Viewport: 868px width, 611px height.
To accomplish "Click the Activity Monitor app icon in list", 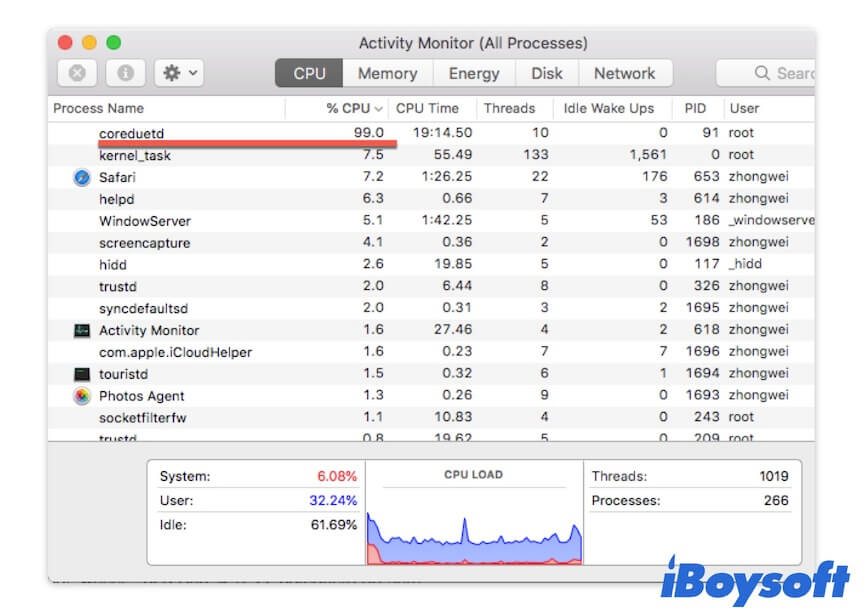I will coord(82,330).
